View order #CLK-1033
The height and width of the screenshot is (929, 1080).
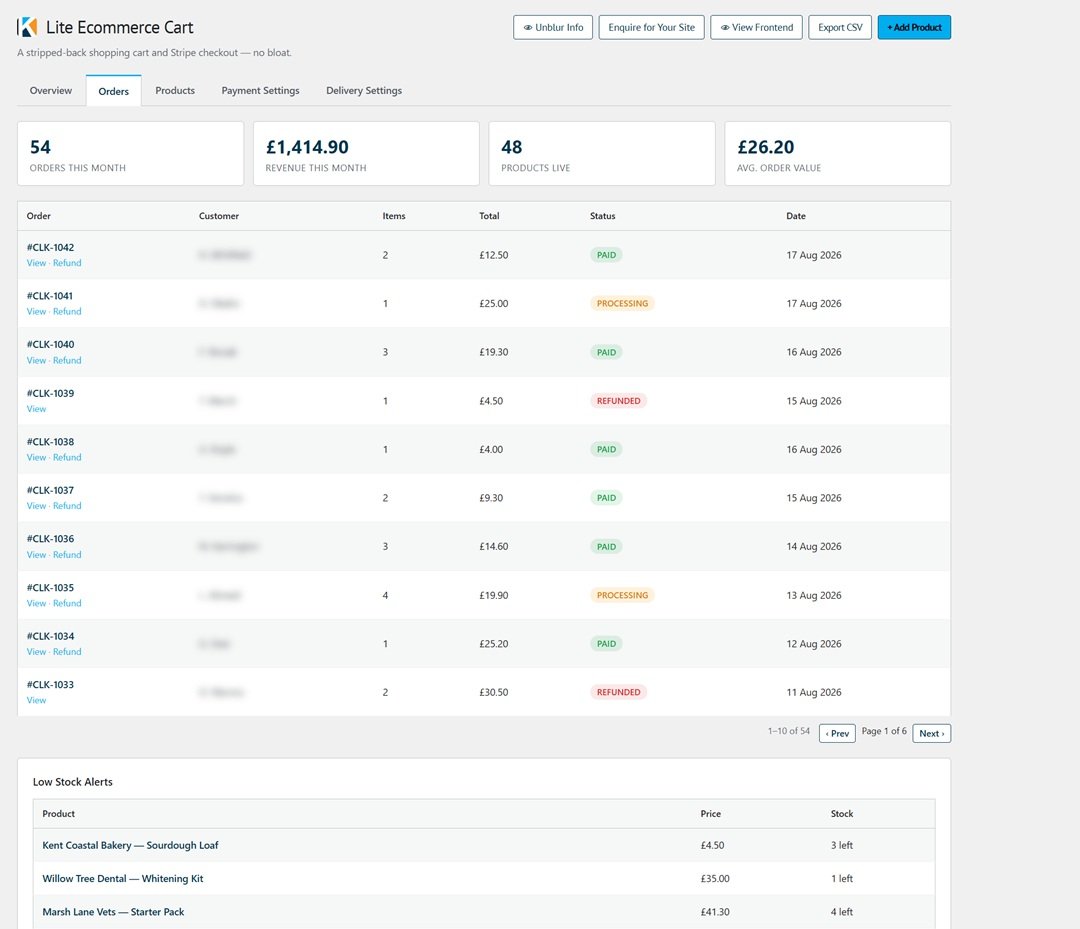pos(37,700)
